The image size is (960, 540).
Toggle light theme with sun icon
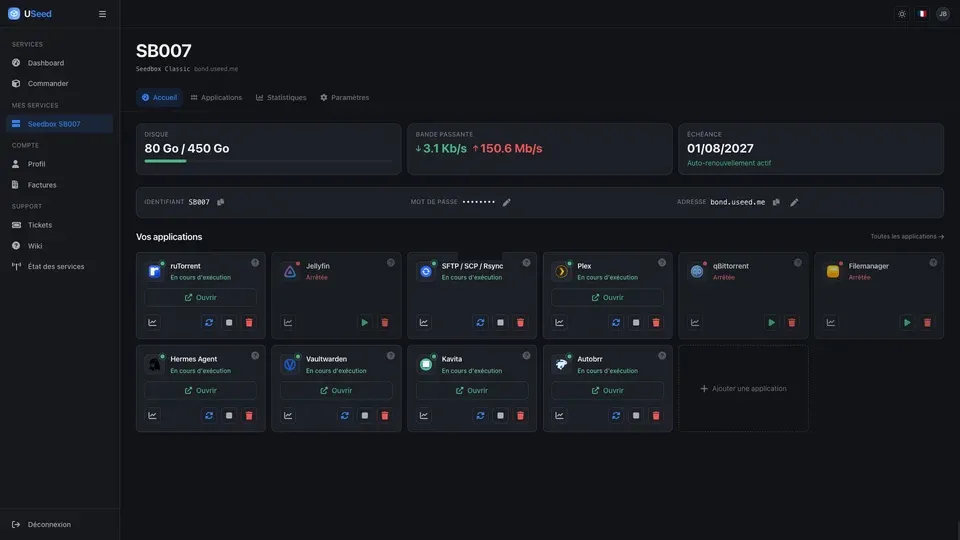click(902, 14)
